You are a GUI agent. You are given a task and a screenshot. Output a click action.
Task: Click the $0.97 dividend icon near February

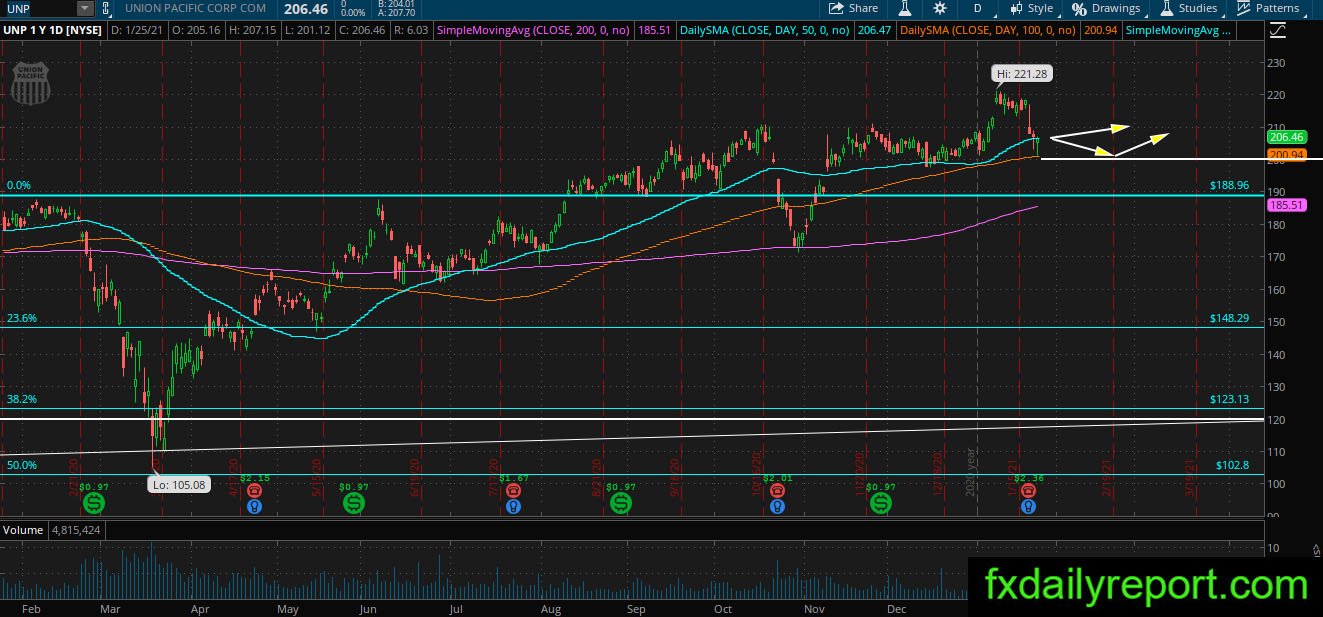[x=93, y=503]
